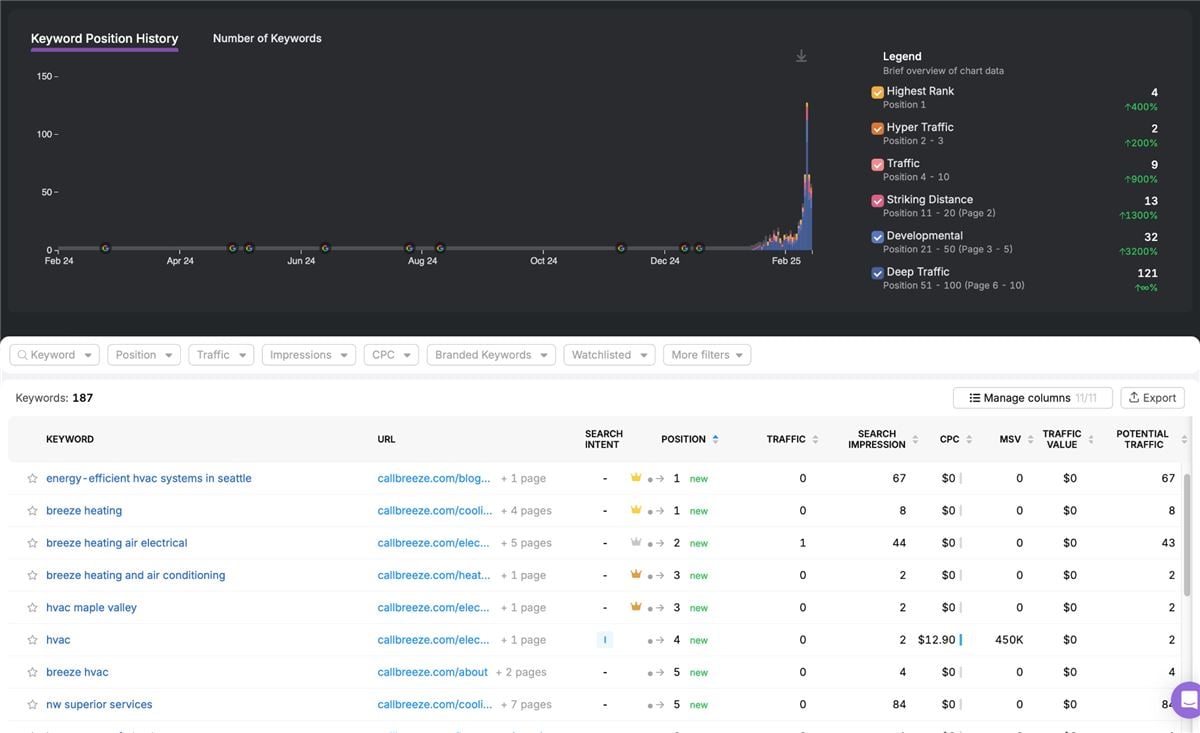The width and height of the screenshot is (1200, 733).
Task: Sort by Traffic Value column arrows
Action: 1091,439
